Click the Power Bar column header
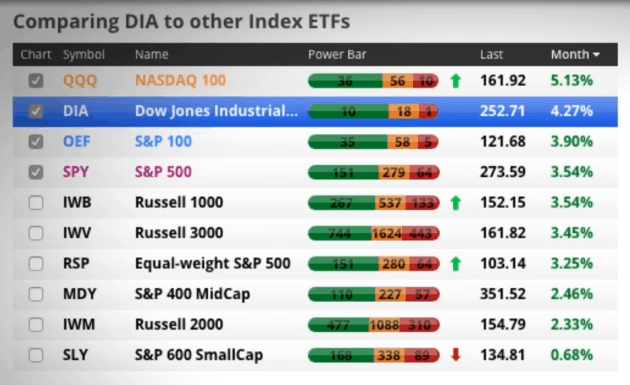This screenshot has width=630, height=385. (x=337, y=54)
